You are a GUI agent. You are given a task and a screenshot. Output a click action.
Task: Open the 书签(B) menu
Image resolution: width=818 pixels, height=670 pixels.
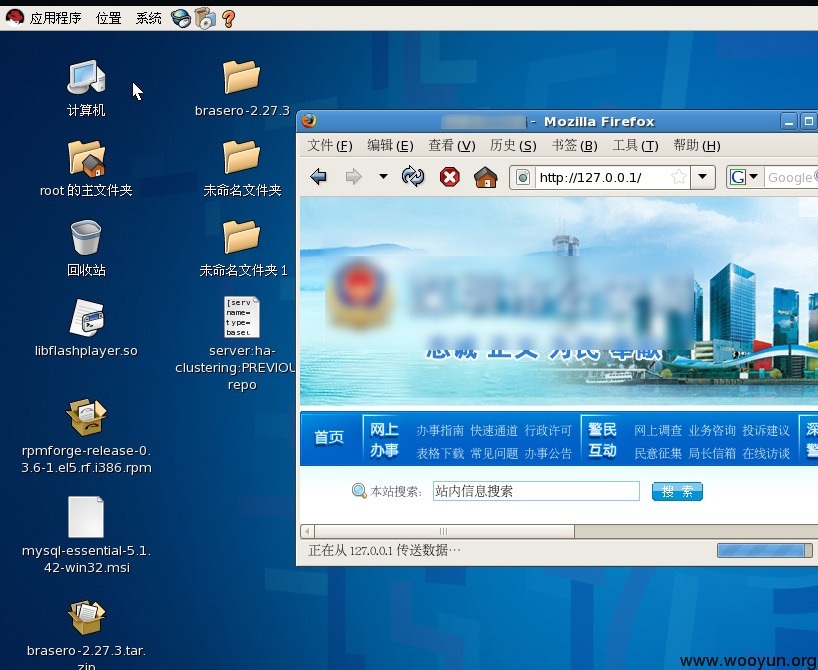574,146
